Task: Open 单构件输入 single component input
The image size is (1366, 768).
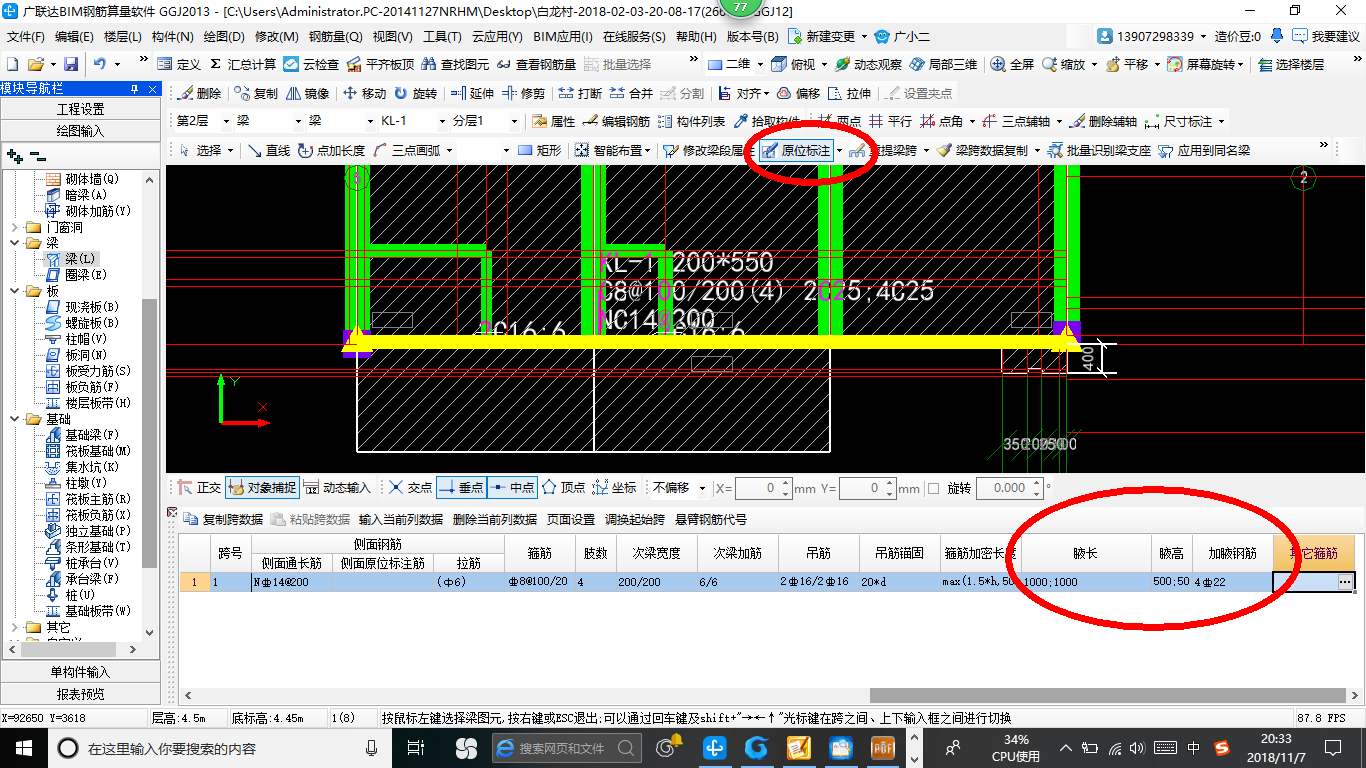Action: [80, 672]
